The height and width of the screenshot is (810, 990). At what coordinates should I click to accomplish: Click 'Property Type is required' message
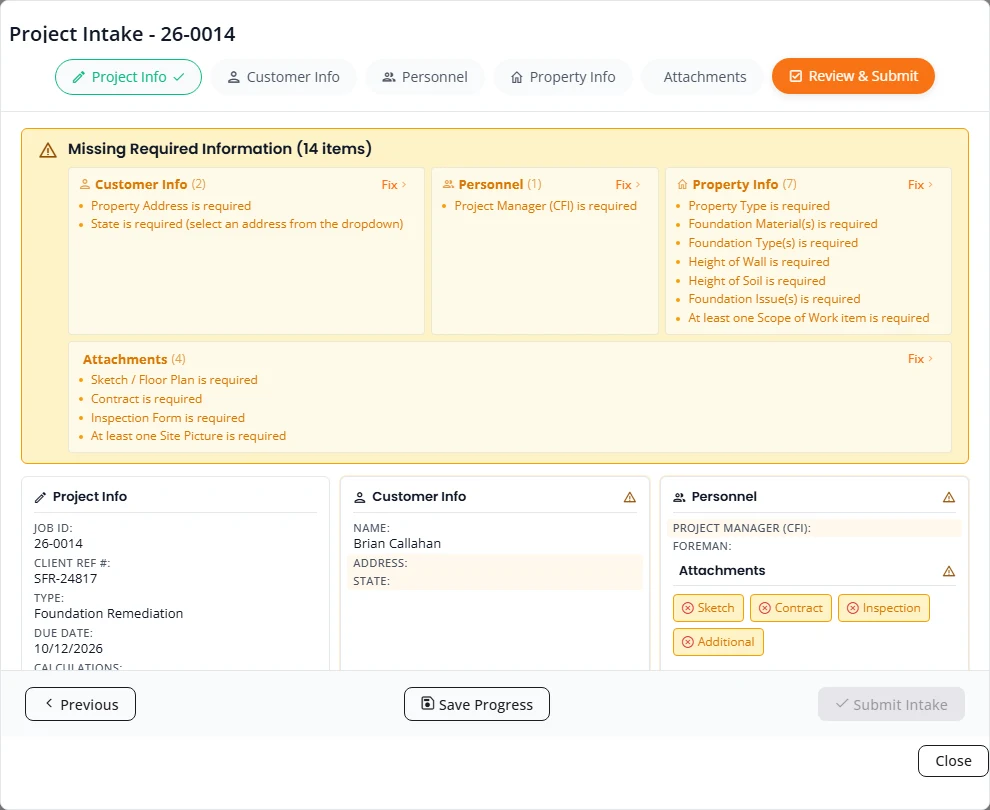pyautogui.click(x=759, y=206)
